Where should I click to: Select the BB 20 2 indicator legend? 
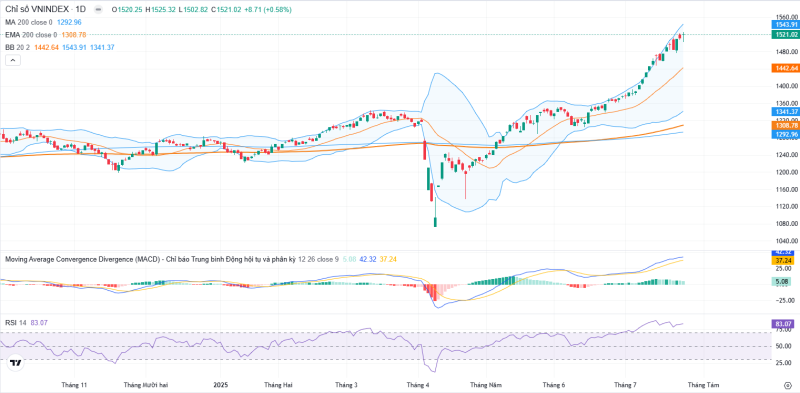(x=18, y=47)
